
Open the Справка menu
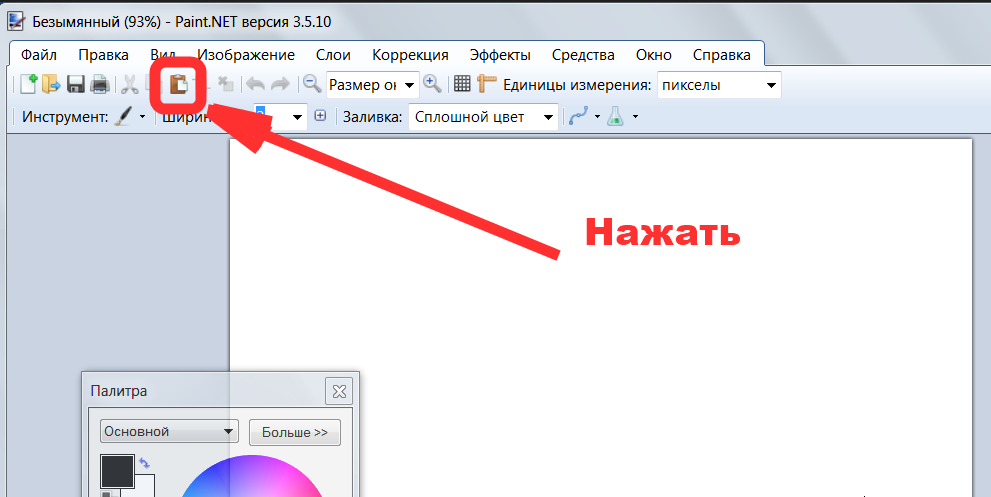[722, 55]
